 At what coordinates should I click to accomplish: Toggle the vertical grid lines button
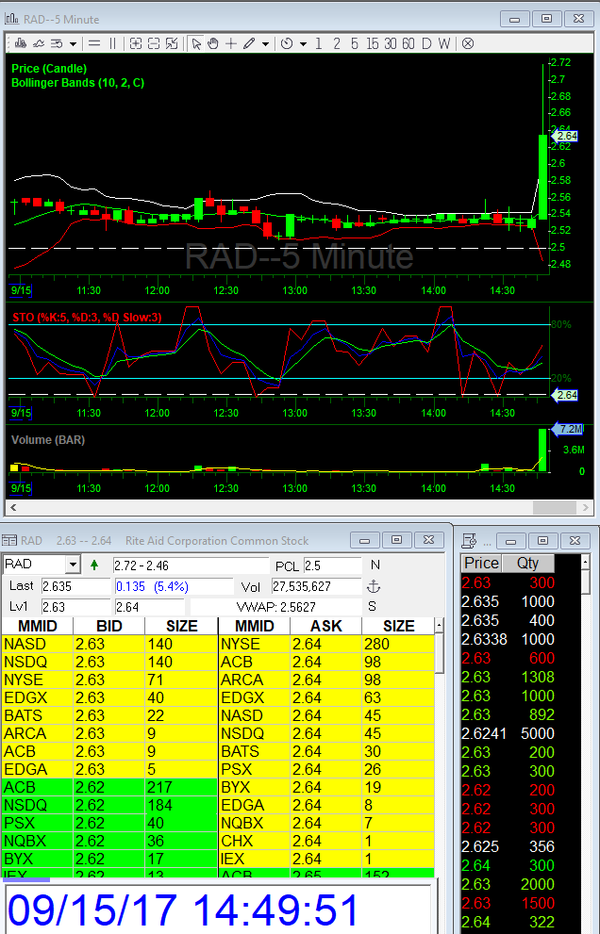pos(112,43)
